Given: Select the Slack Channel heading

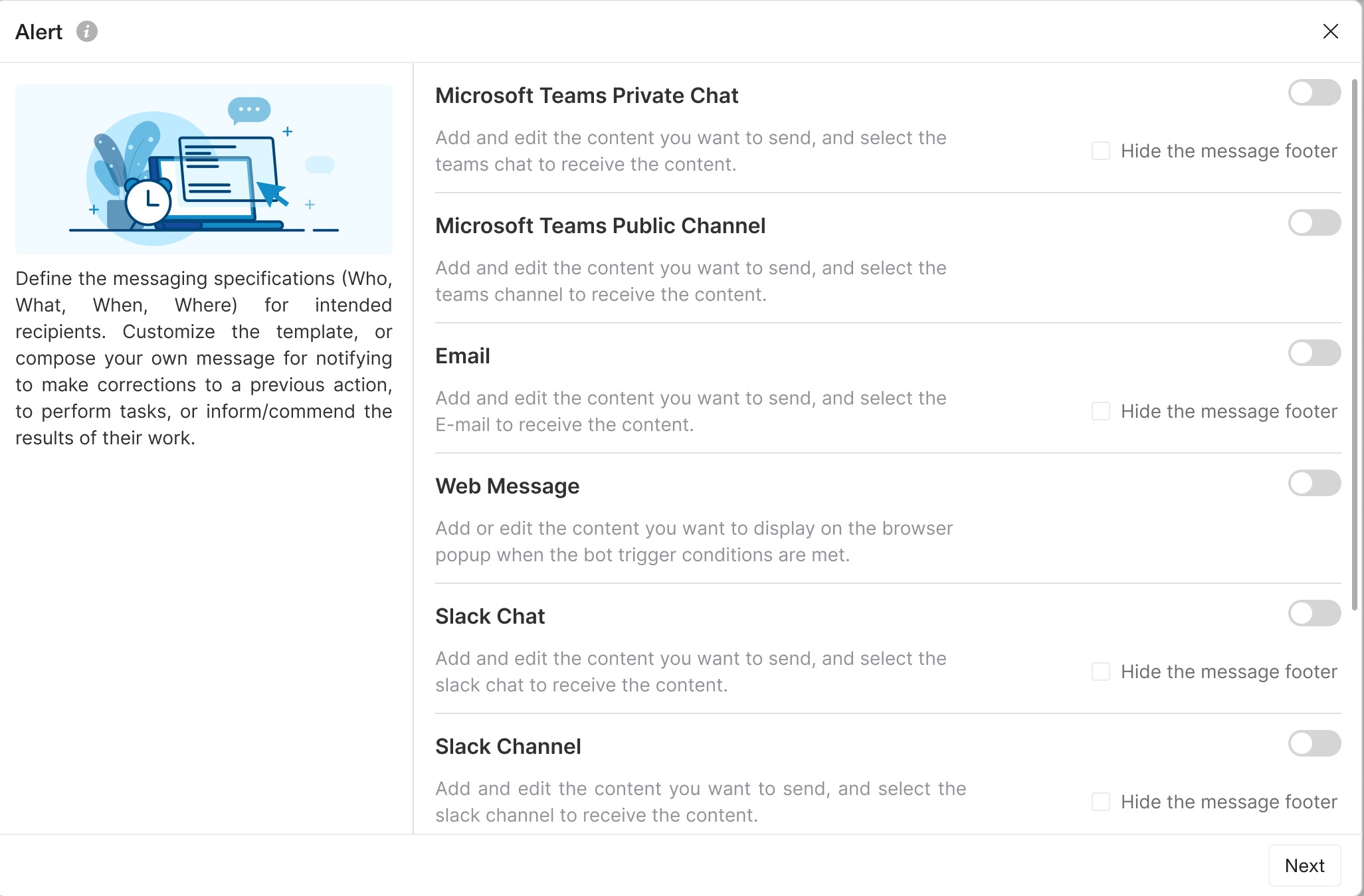Looking at the screenshot, I should (x=508, y=746).
